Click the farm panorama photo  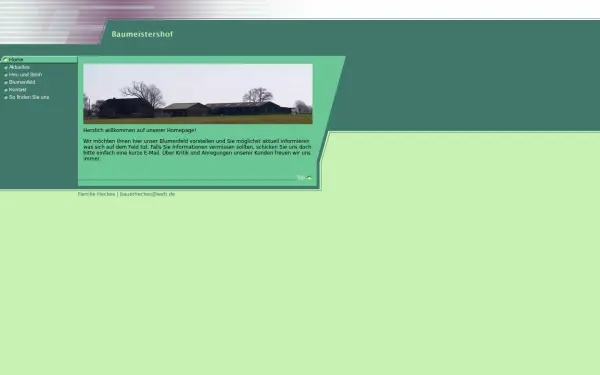click(x=198, y=94)
